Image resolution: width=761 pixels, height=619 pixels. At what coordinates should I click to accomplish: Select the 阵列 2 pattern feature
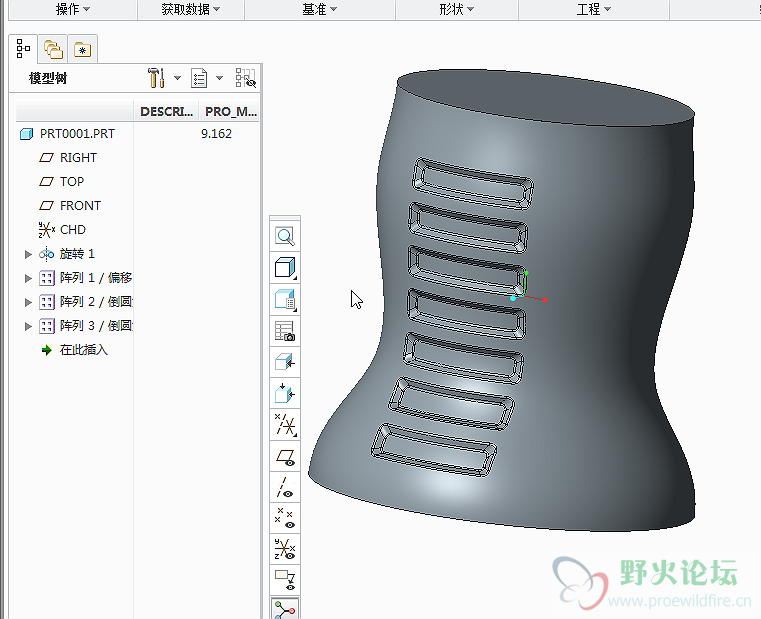point(96,301)
